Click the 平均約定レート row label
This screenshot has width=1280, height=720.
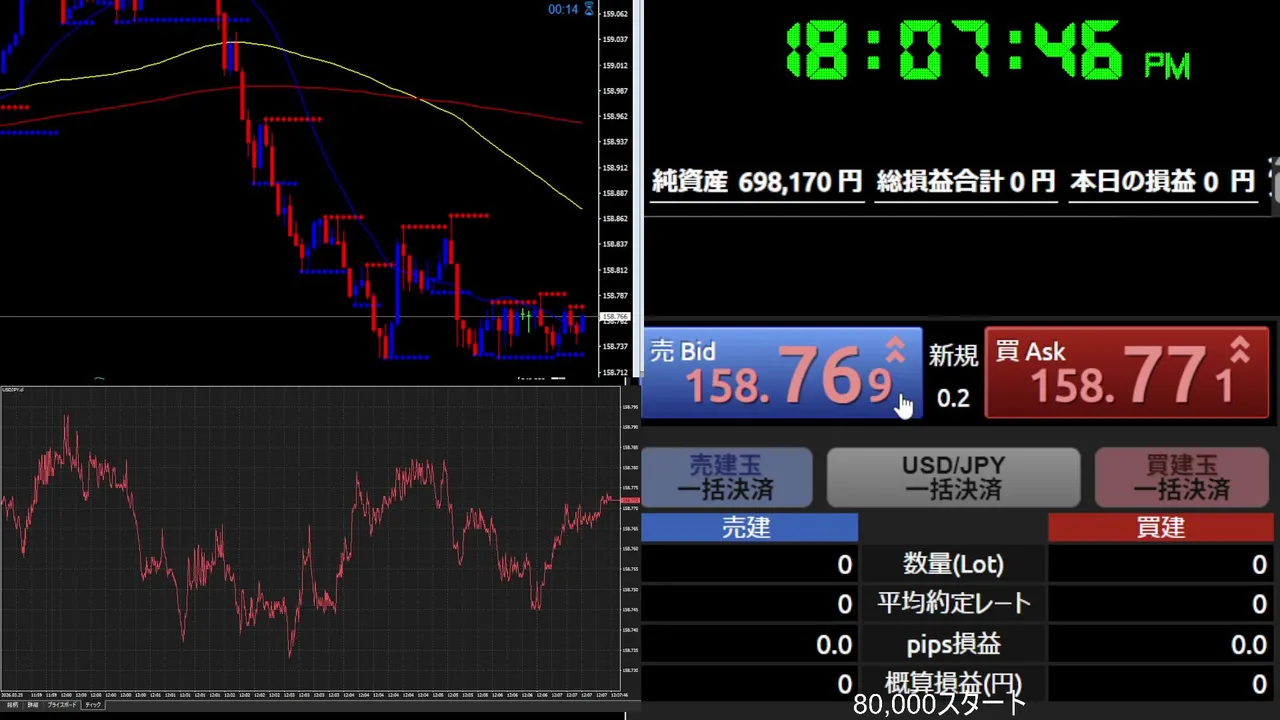953,604
